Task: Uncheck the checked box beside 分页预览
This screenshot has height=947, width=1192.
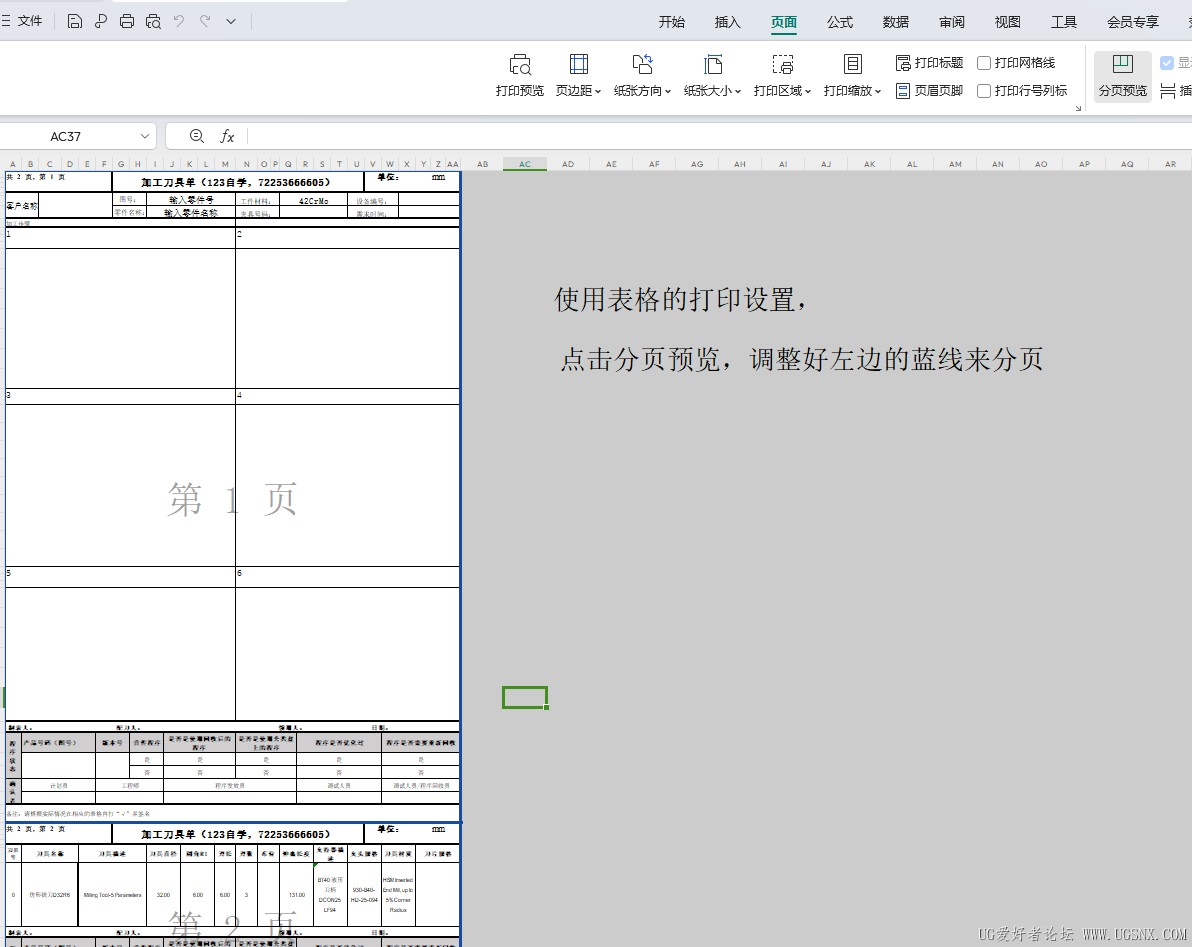Action: [1166, 63]
